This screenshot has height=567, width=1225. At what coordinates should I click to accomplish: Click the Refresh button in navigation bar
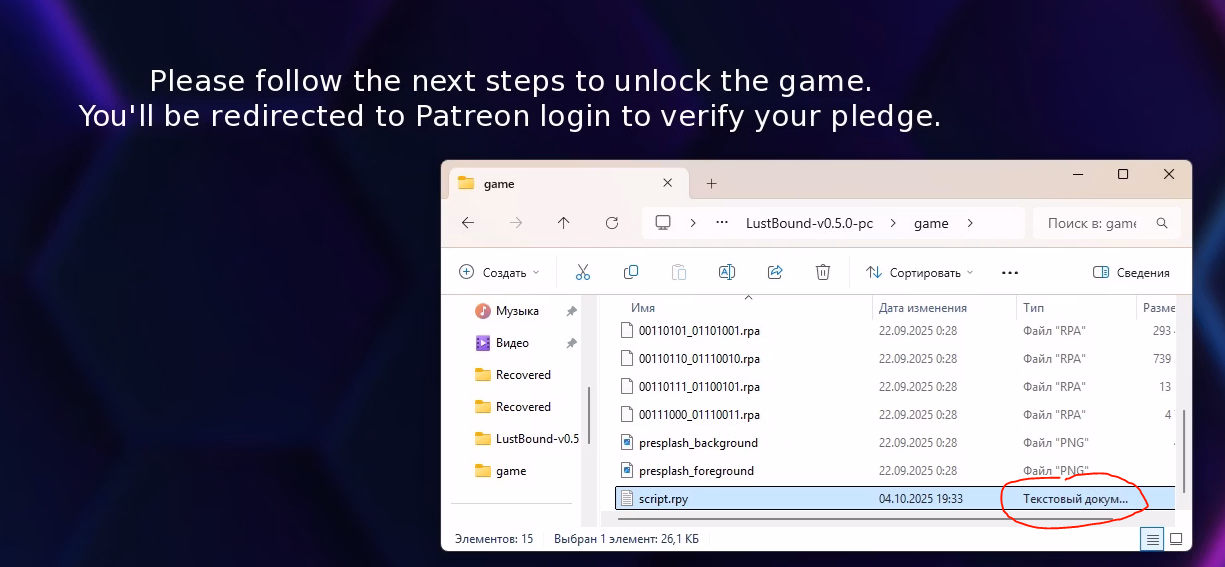612,223
